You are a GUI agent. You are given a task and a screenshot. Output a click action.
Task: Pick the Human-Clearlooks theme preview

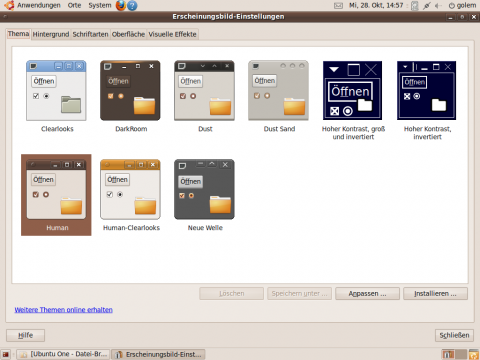pos(130,189)
